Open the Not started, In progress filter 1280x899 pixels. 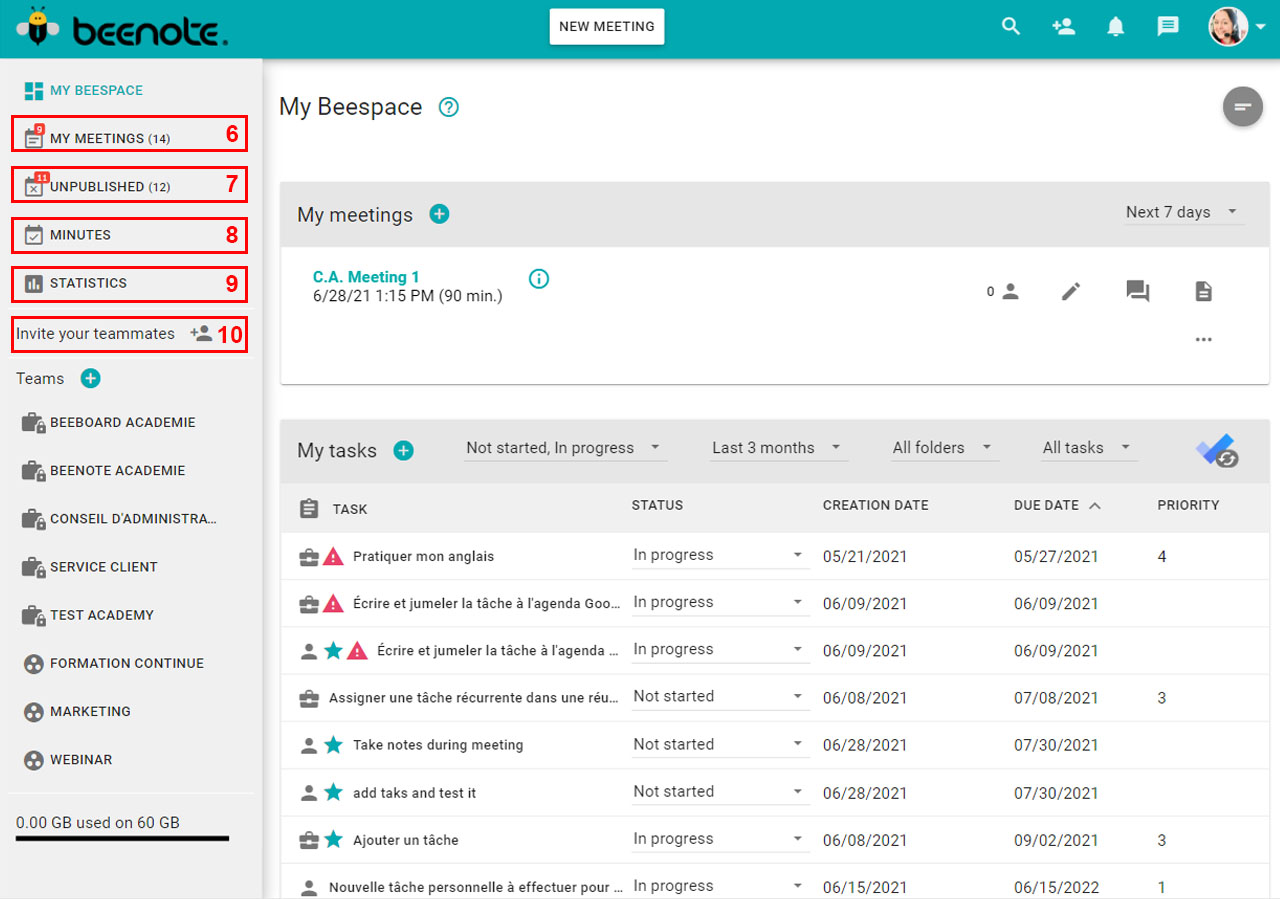click(565, 448)
